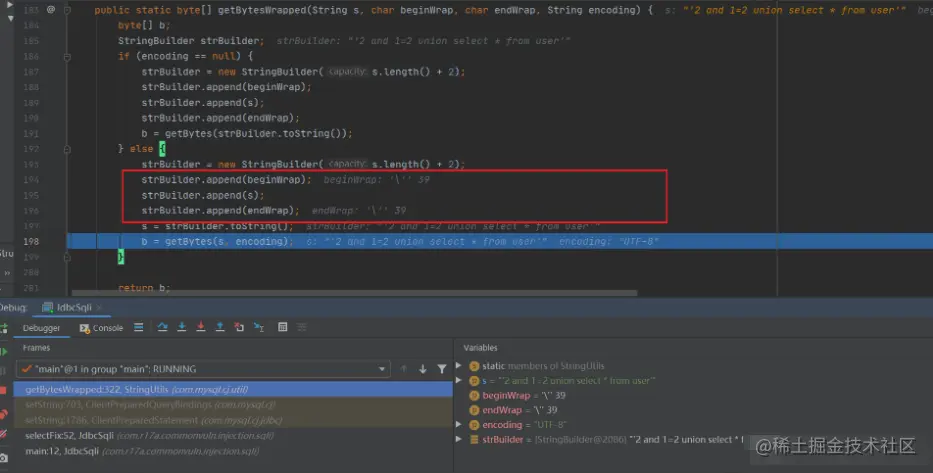Click the Run to Cursor icon
933x473 pixels.
point(259,327)
